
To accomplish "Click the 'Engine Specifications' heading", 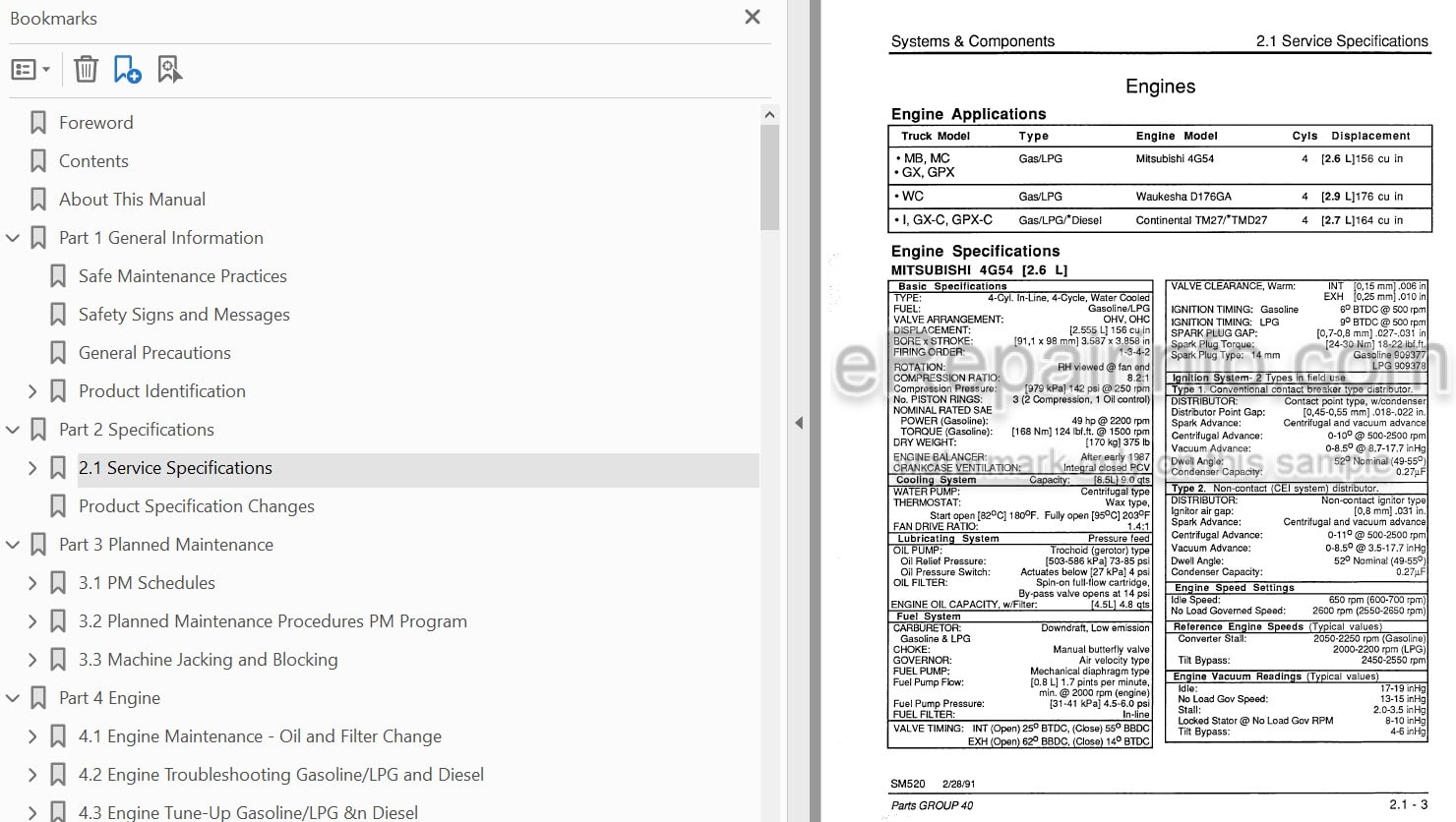I will 975,251.
